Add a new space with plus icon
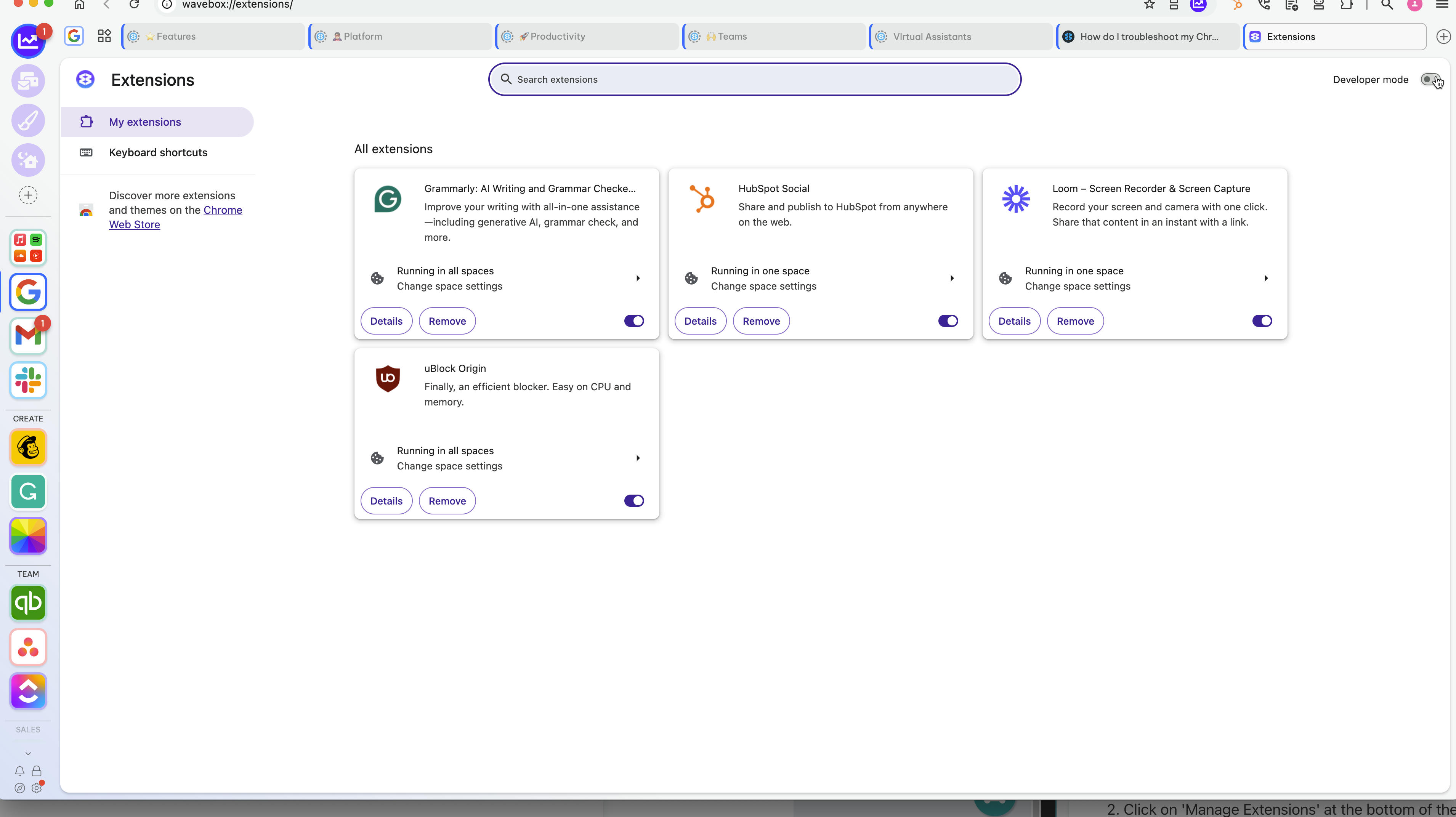The height and width of the screenshot is (817, 1456). tap(28, 195)
